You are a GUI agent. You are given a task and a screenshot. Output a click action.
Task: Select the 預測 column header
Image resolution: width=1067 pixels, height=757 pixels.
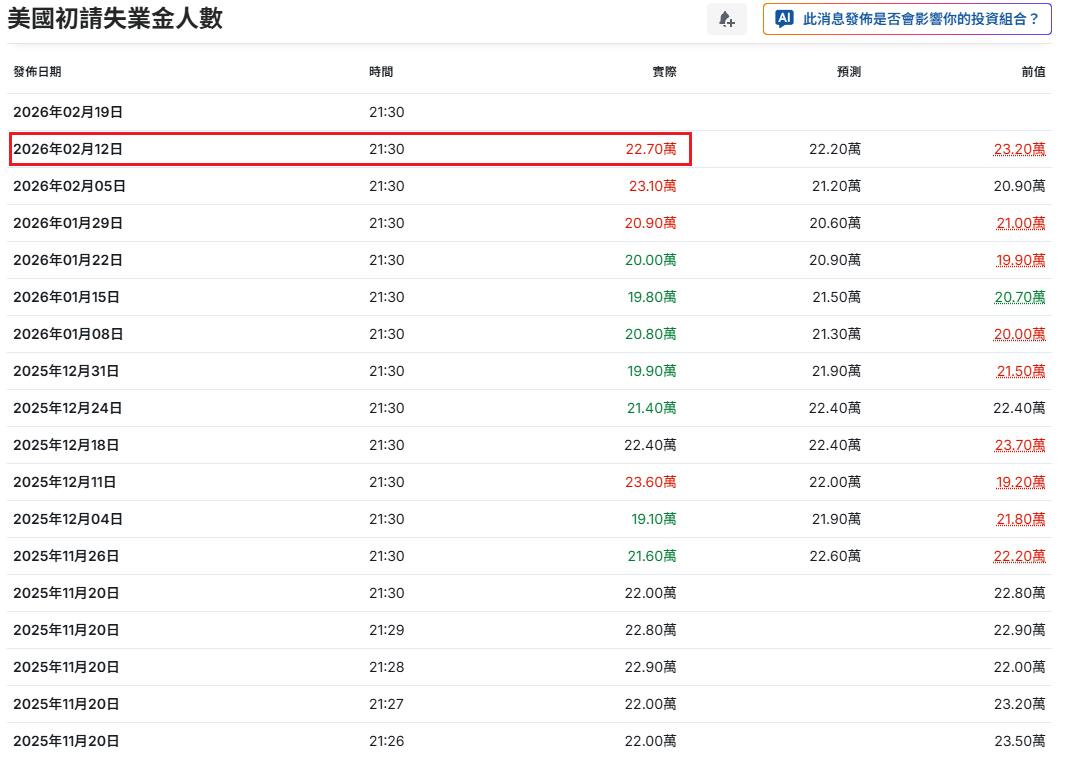[x=848, y=72]
